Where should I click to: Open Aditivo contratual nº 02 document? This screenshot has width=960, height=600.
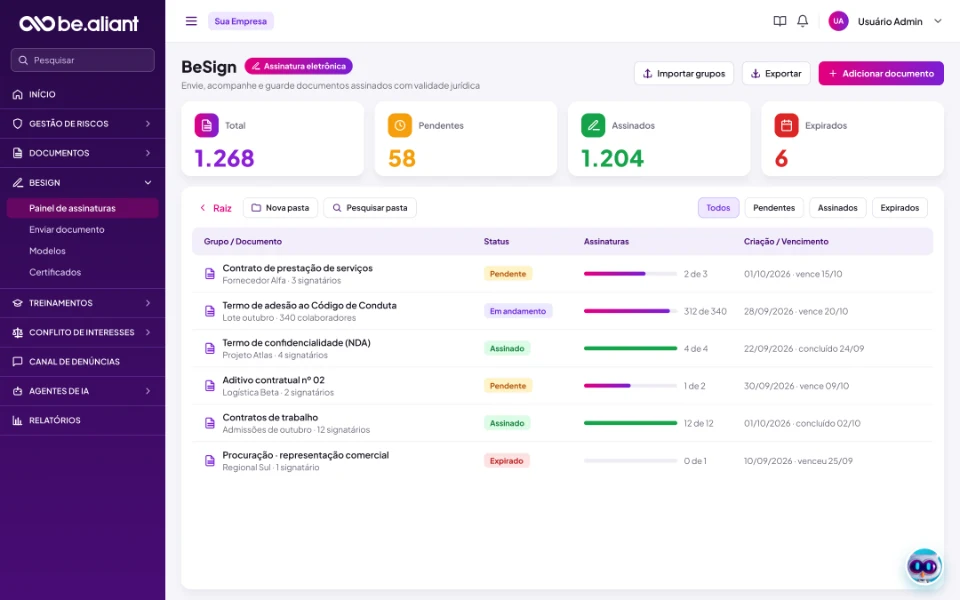(274, 380)
